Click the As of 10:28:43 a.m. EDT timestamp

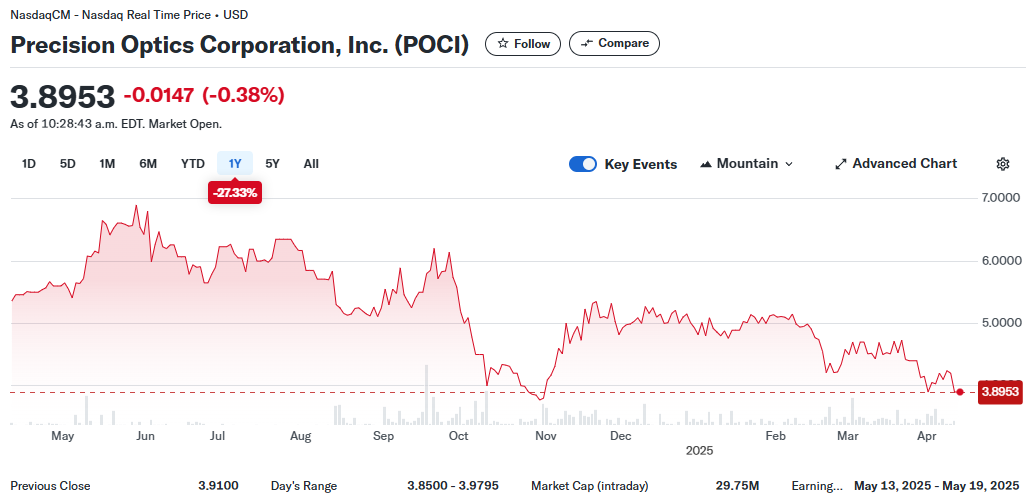click(x=116, y=124)
